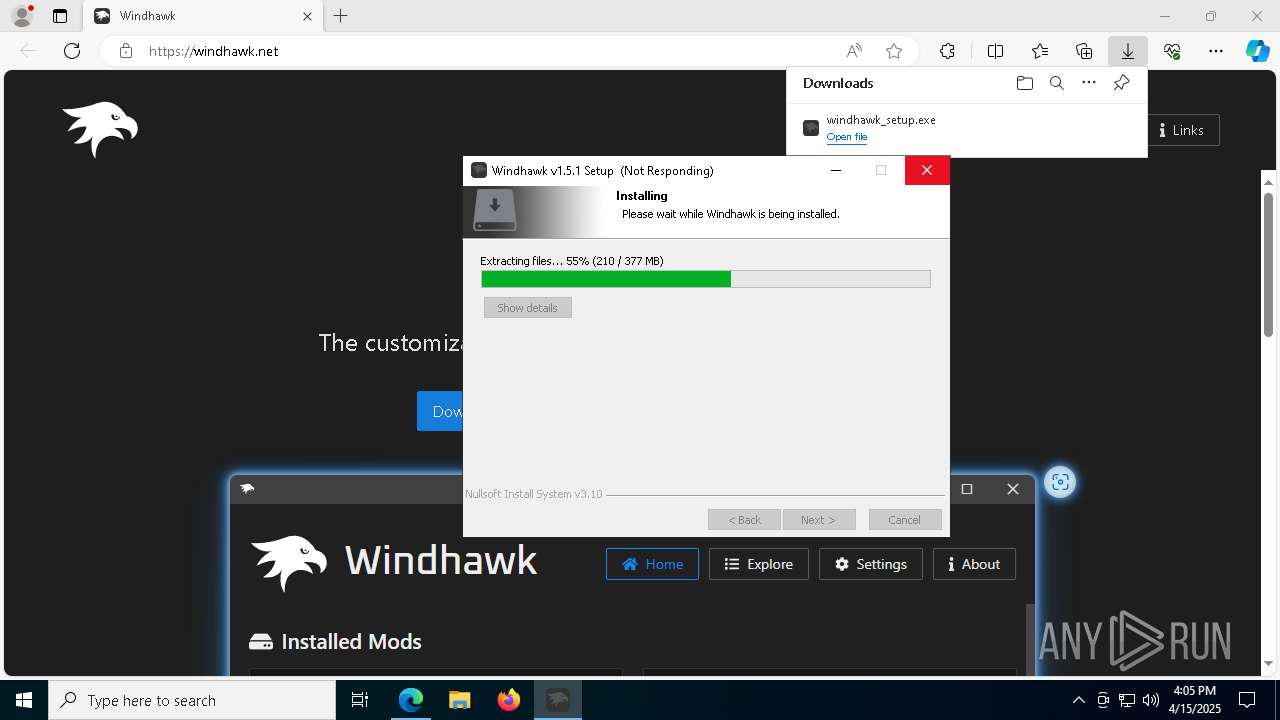
Task: Open Firefox from the taskbar
Action: click(509, 700)
